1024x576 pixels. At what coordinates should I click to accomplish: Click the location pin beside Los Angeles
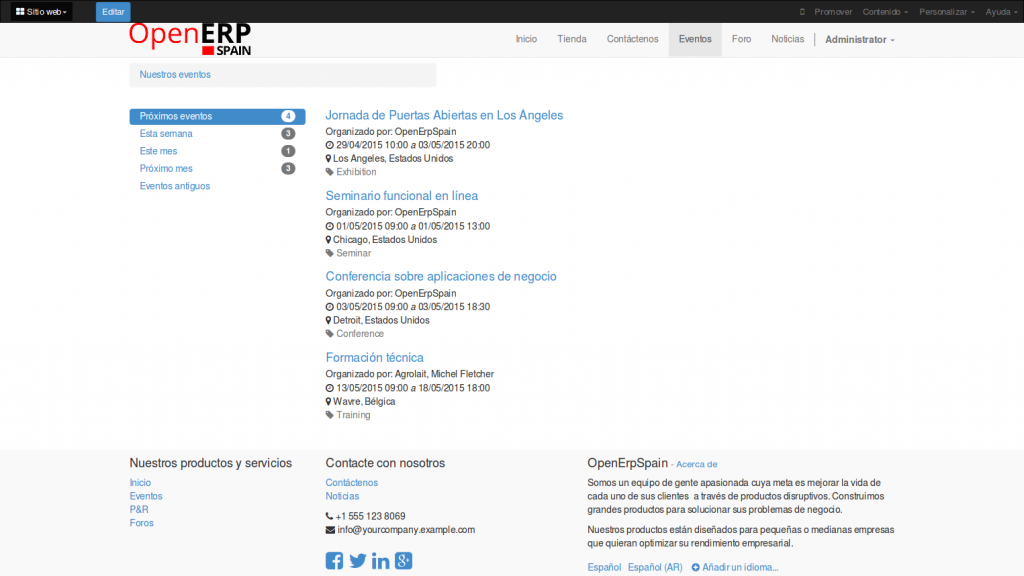328,159
